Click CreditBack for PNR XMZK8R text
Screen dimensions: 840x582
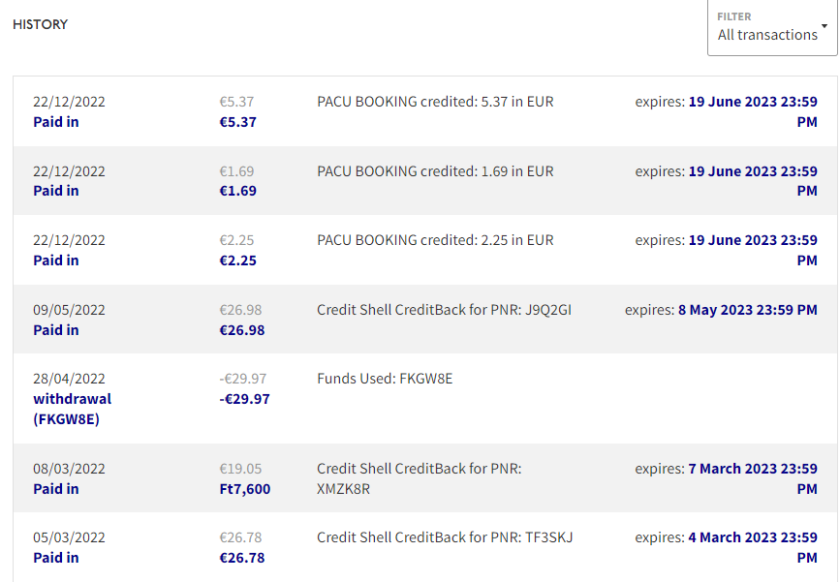point(420,478)
